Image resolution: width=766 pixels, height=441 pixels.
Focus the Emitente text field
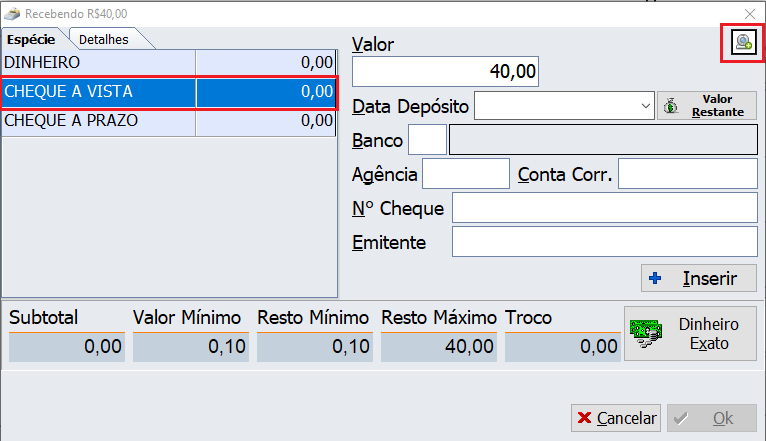(x=604, y=242)
